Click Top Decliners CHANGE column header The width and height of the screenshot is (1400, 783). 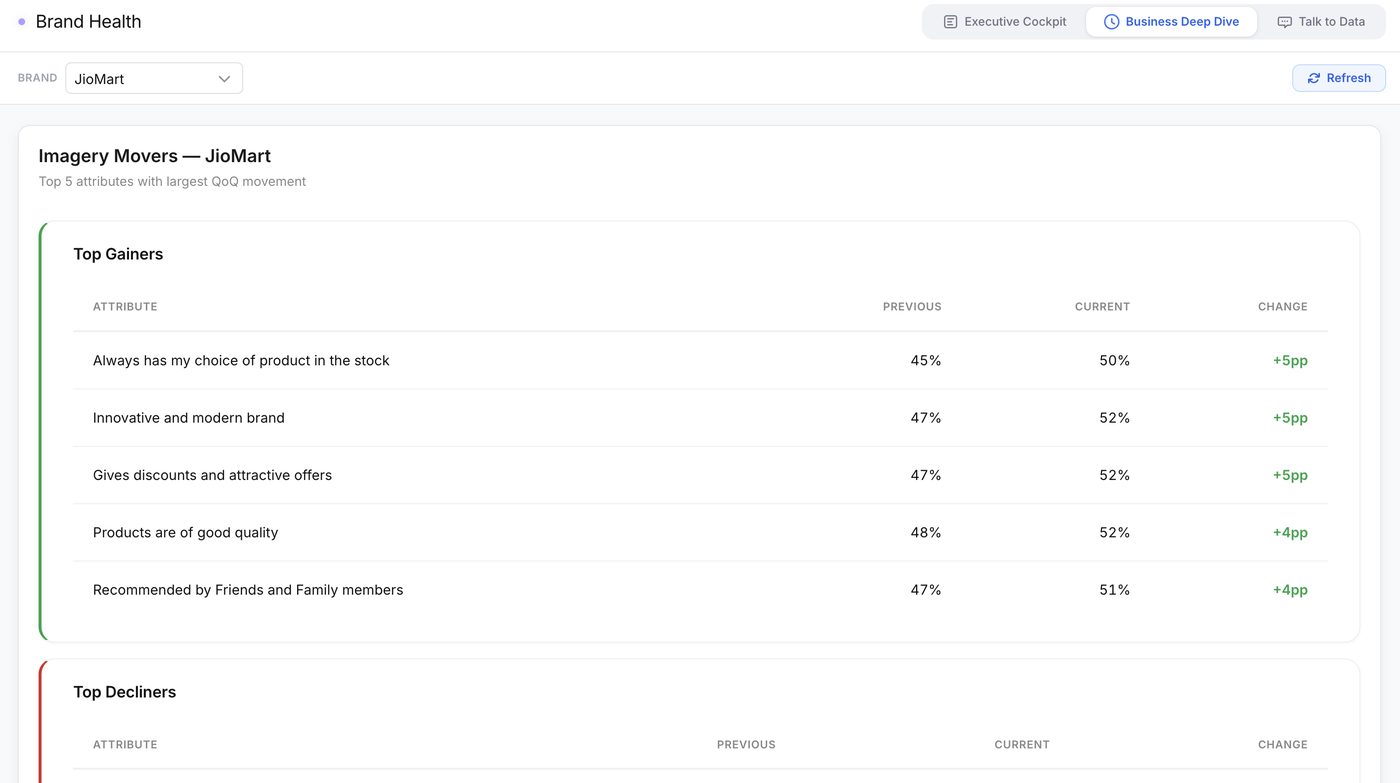(1283, 745)
